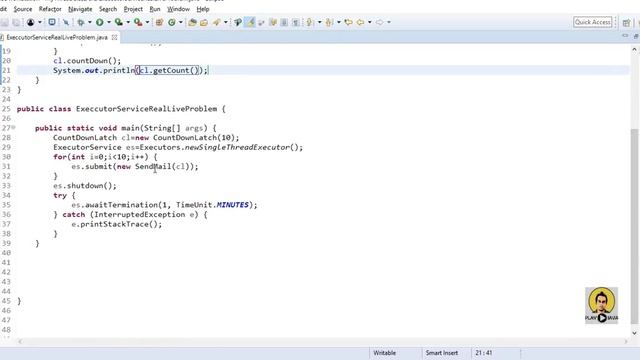Open the Source menu
Viewport: 640px width, 360px height.
[x=23, y=9]
